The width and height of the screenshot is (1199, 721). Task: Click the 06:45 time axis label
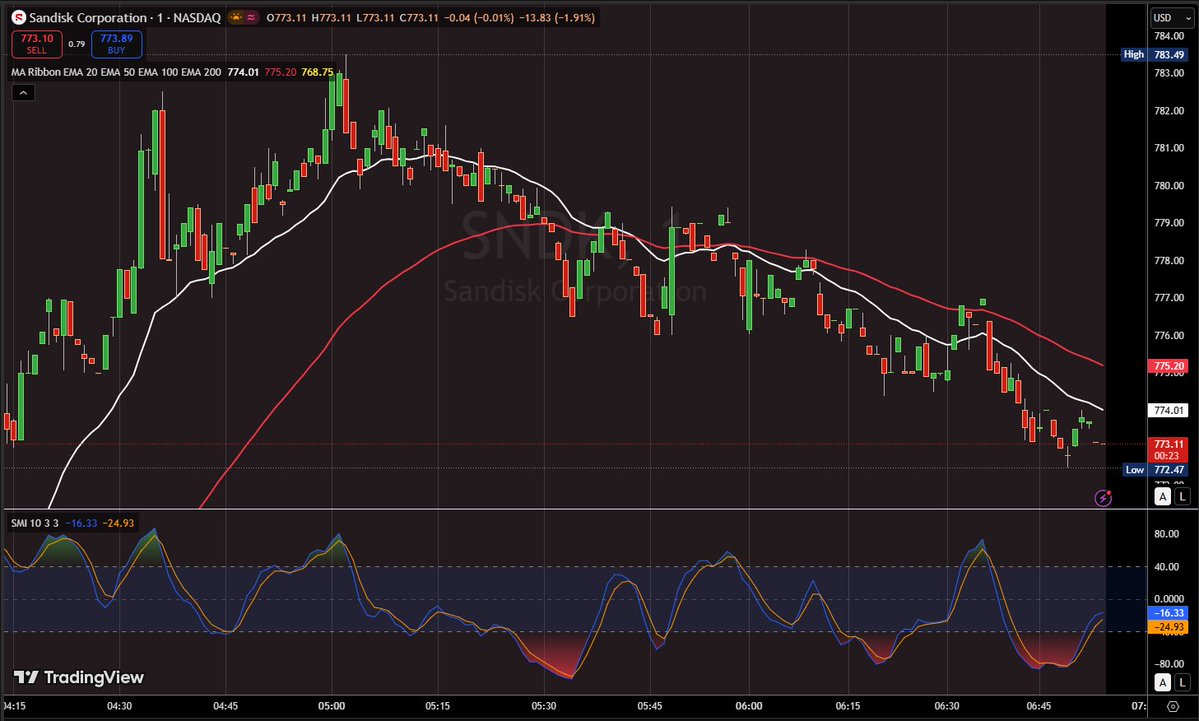(1038, 706)
